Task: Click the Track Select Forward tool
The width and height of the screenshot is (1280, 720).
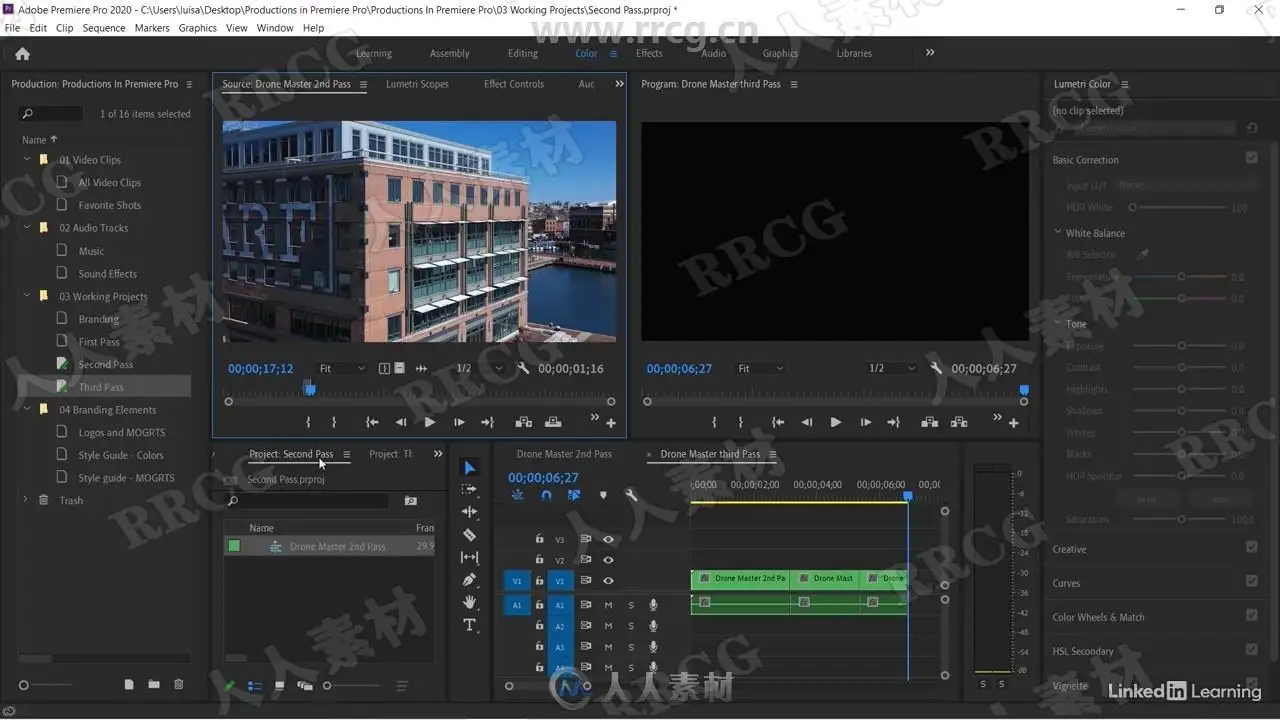Action: [469, 490]
